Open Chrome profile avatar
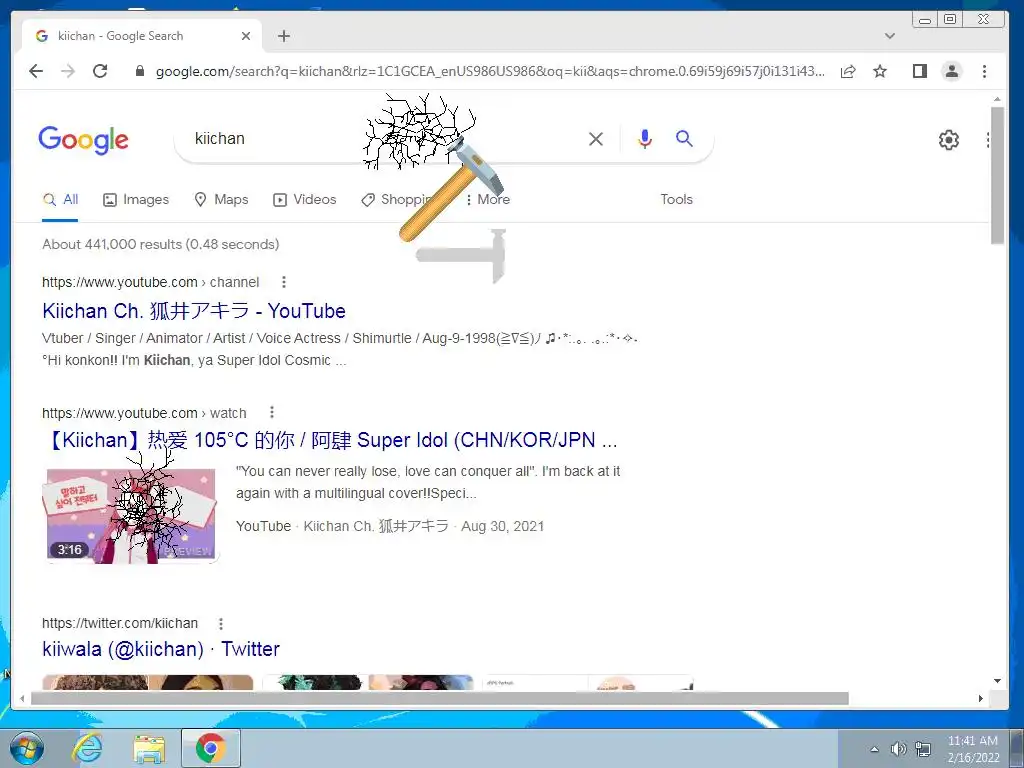The height and width of the screenshot is (768, 1024). [x=952, y=71]
